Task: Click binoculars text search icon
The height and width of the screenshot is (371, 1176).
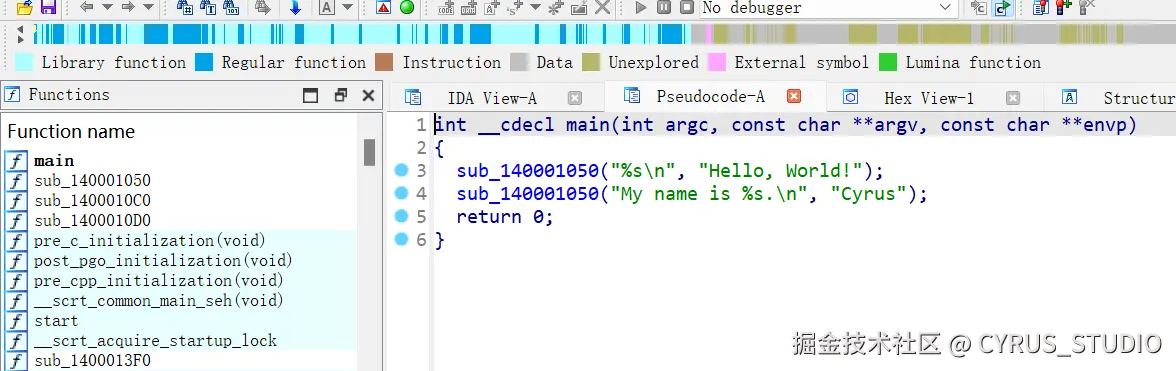Action: click(208, 7)
